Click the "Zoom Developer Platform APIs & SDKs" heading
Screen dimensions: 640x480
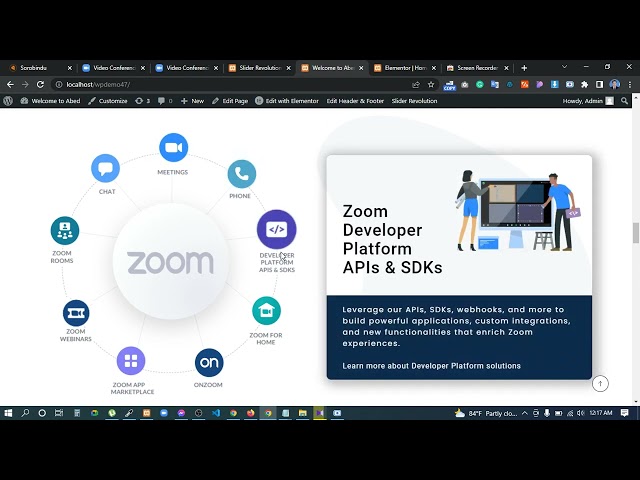(x=392, y=239)
